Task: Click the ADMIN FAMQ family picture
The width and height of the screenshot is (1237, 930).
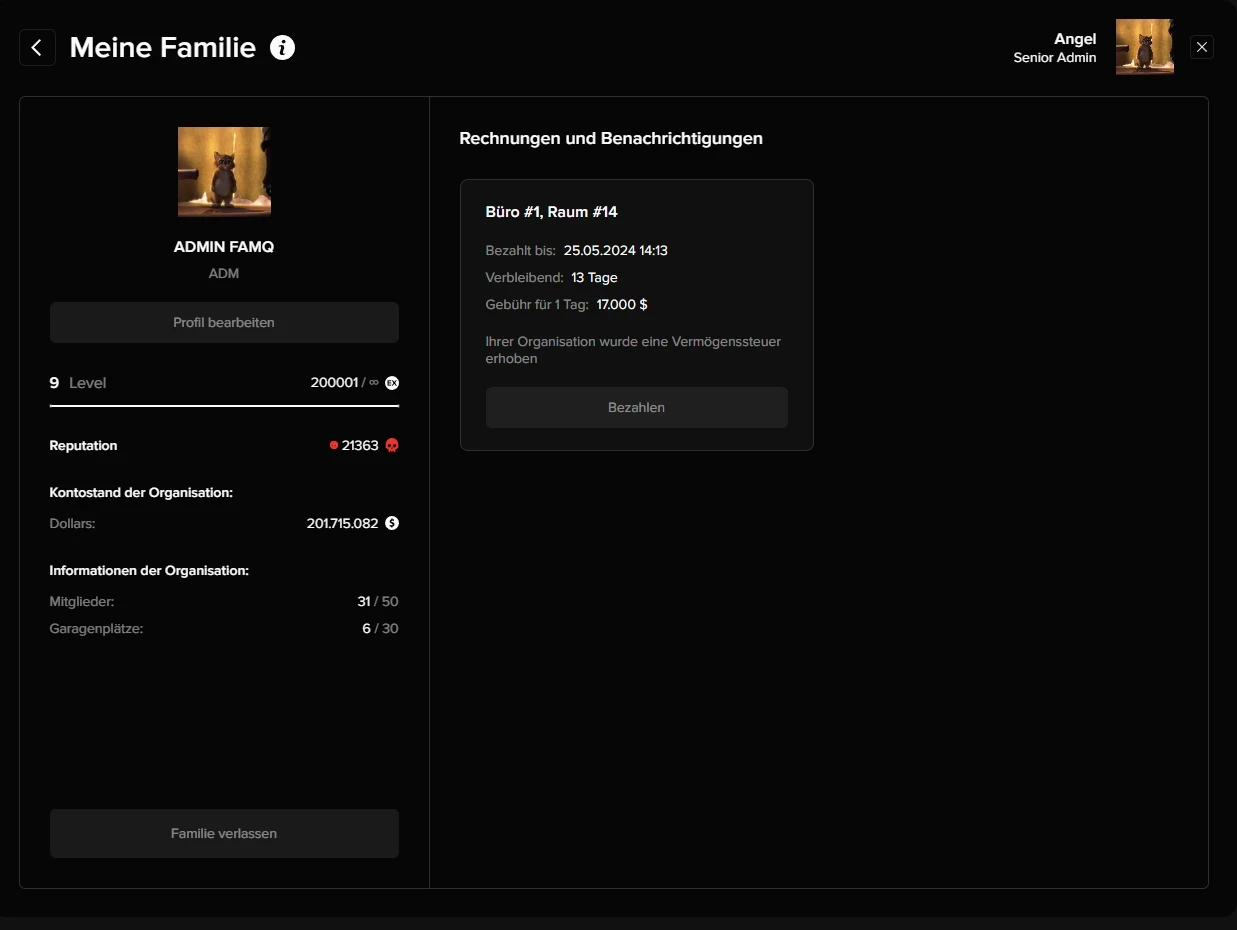Action: click(x=224, y=172)
